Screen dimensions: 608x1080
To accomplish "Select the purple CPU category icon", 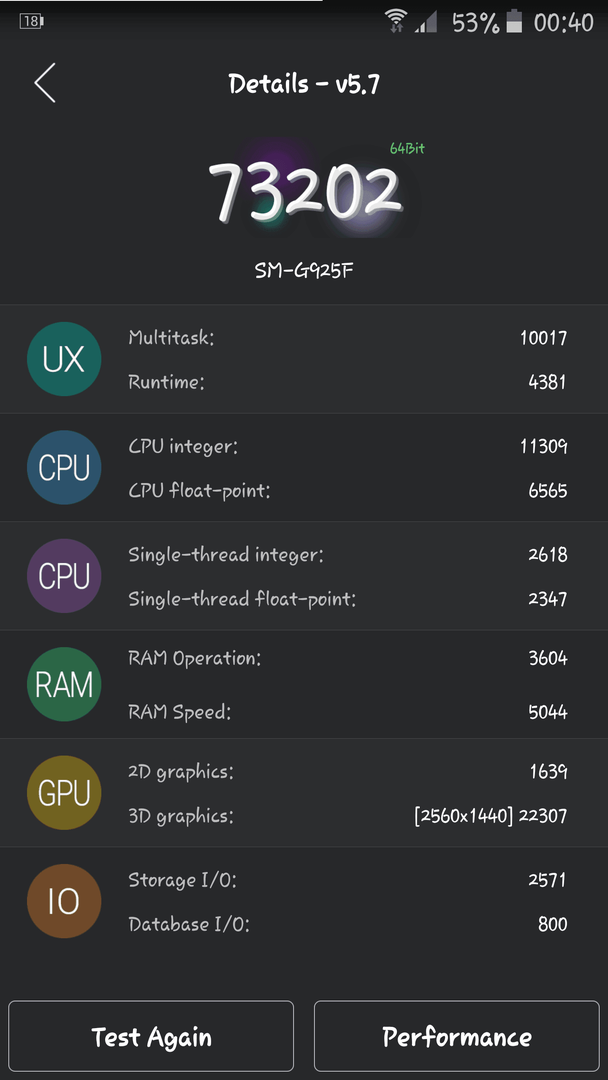I will (x=64, y=576).
